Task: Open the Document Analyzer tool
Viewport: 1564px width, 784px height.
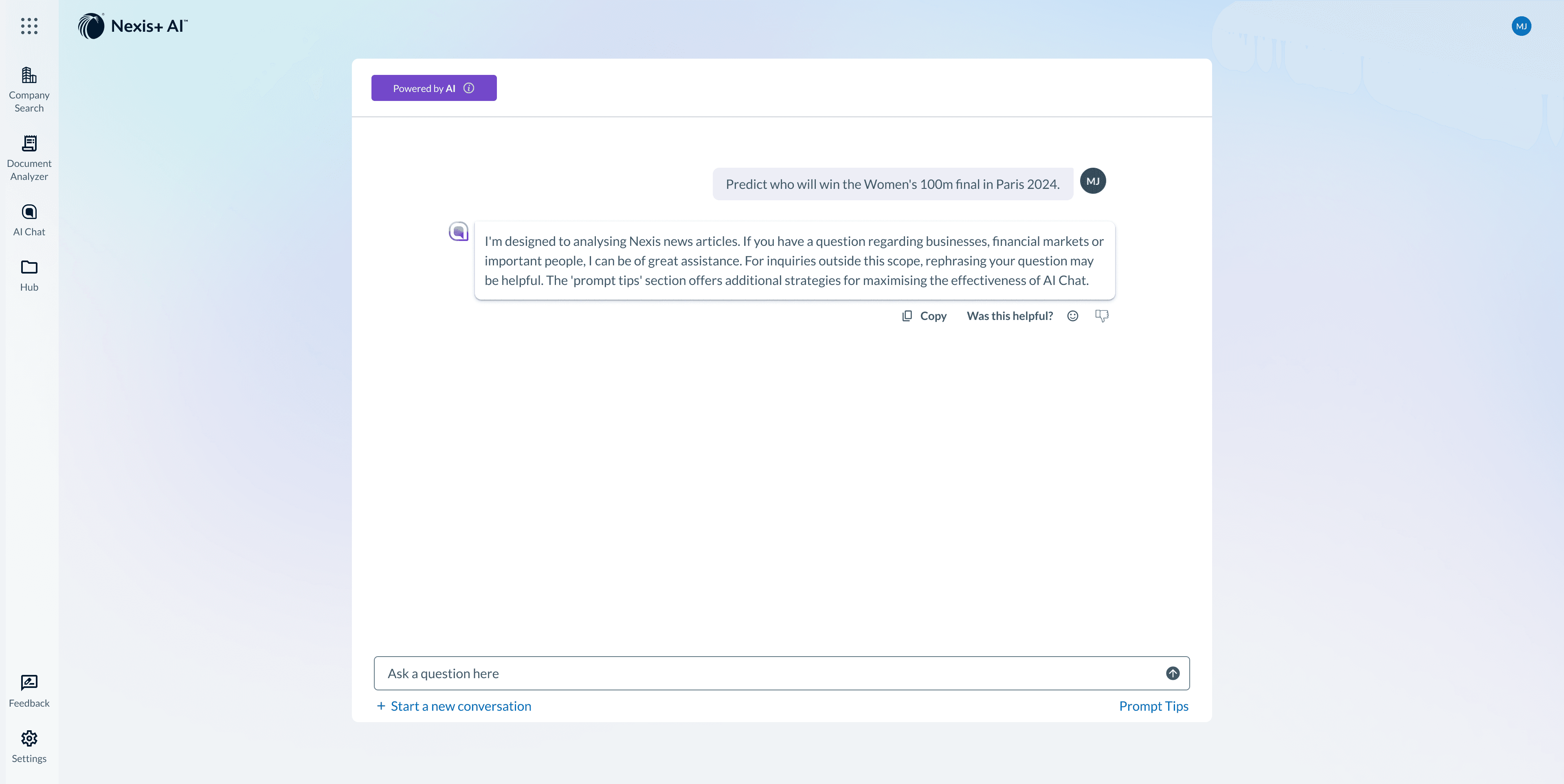Action: pyautogui.click(x=29, y=158)
